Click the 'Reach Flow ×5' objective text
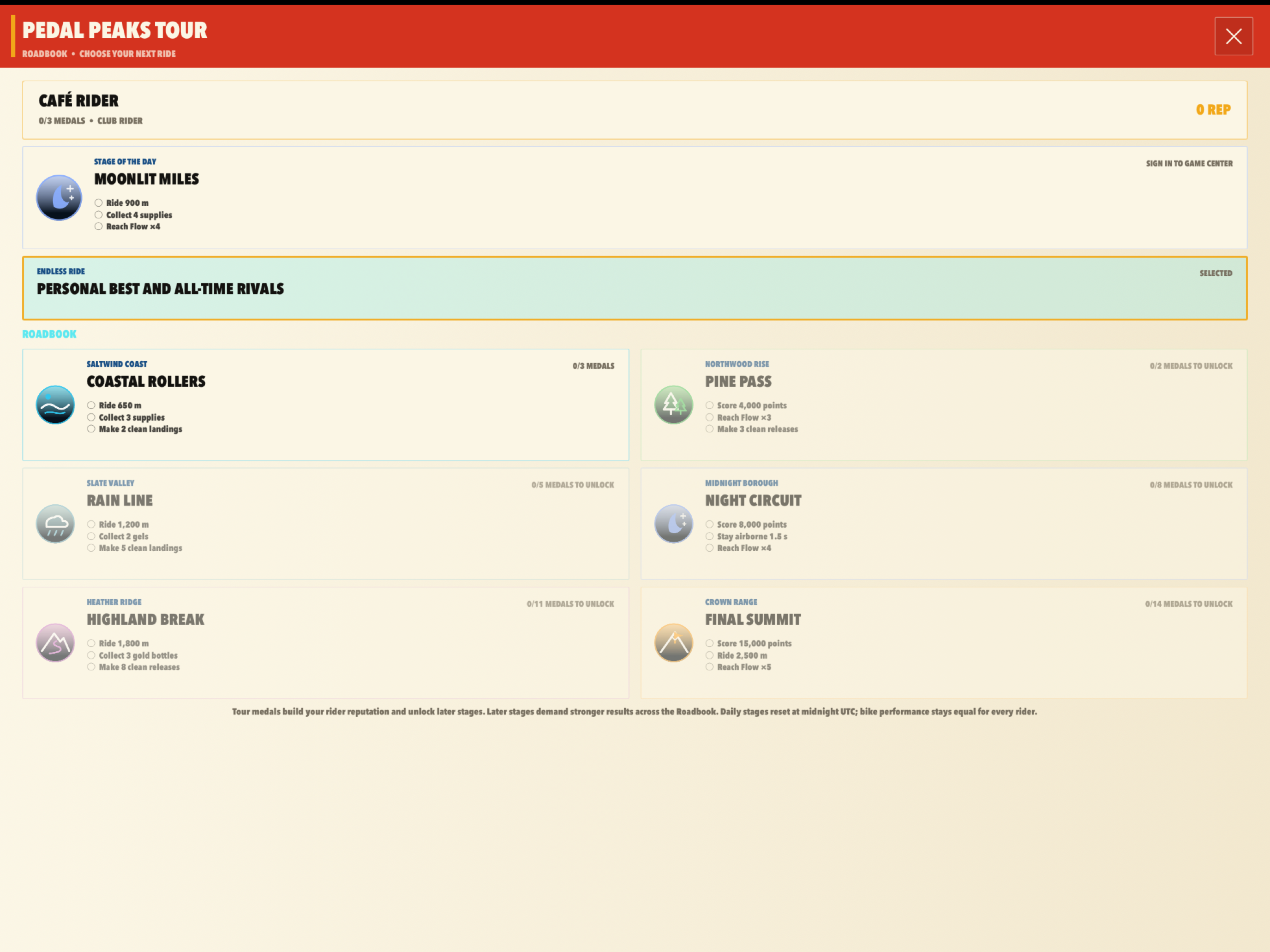 [743, 667]
